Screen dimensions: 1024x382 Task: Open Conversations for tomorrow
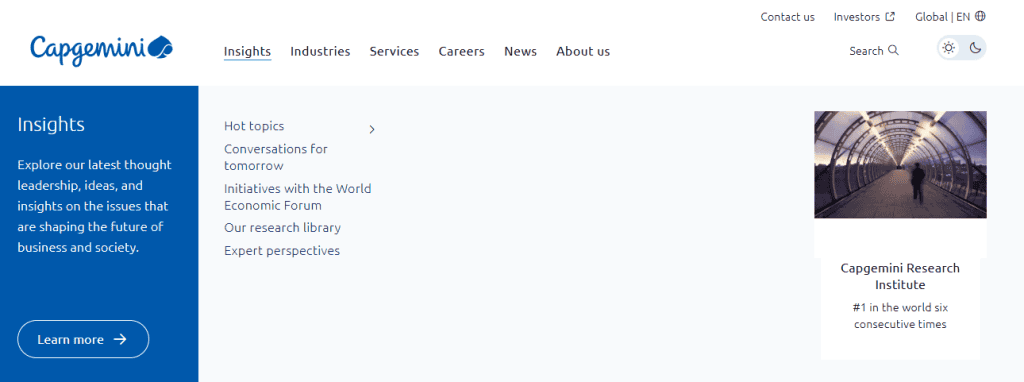276,157
